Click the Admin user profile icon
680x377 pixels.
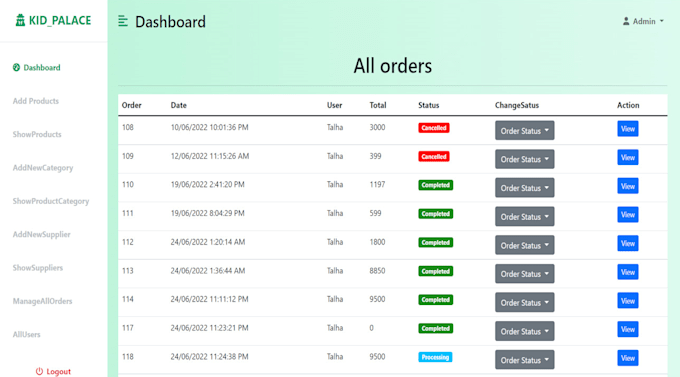tap(626, 21)
